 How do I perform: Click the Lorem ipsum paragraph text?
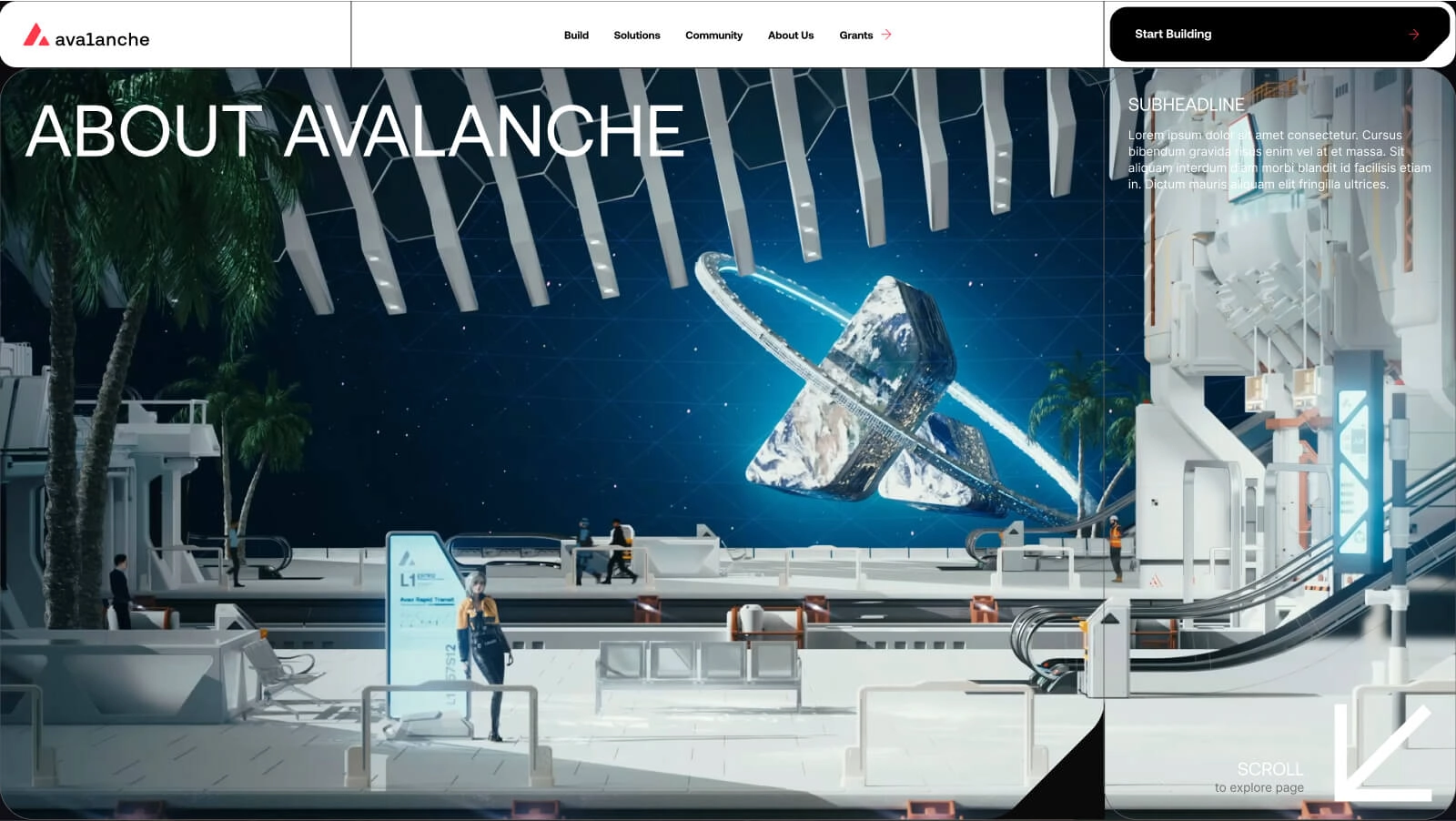[1279, 159]
